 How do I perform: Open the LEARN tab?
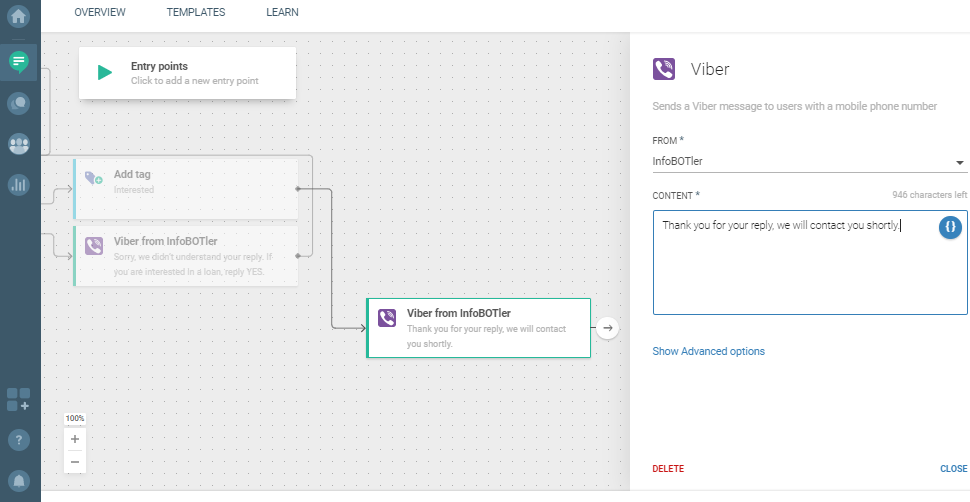pyautogui.click(x=282, y=13)
